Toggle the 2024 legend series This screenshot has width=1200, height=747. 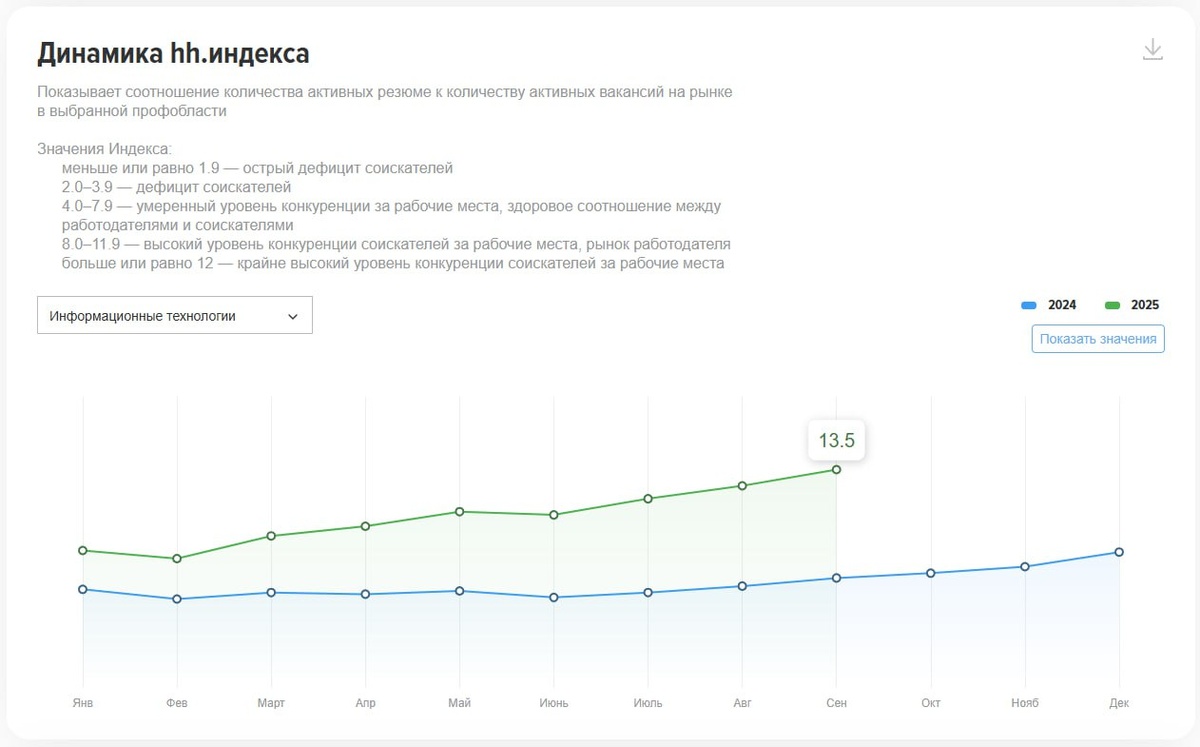(1048, 305)
